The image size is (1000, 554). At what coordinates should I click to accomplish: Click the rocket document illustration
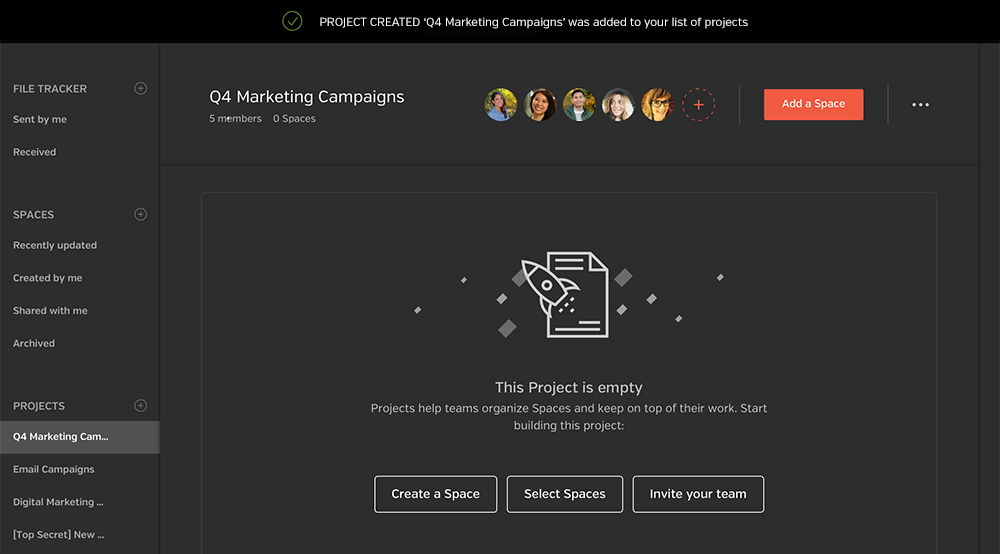(565, 295)
